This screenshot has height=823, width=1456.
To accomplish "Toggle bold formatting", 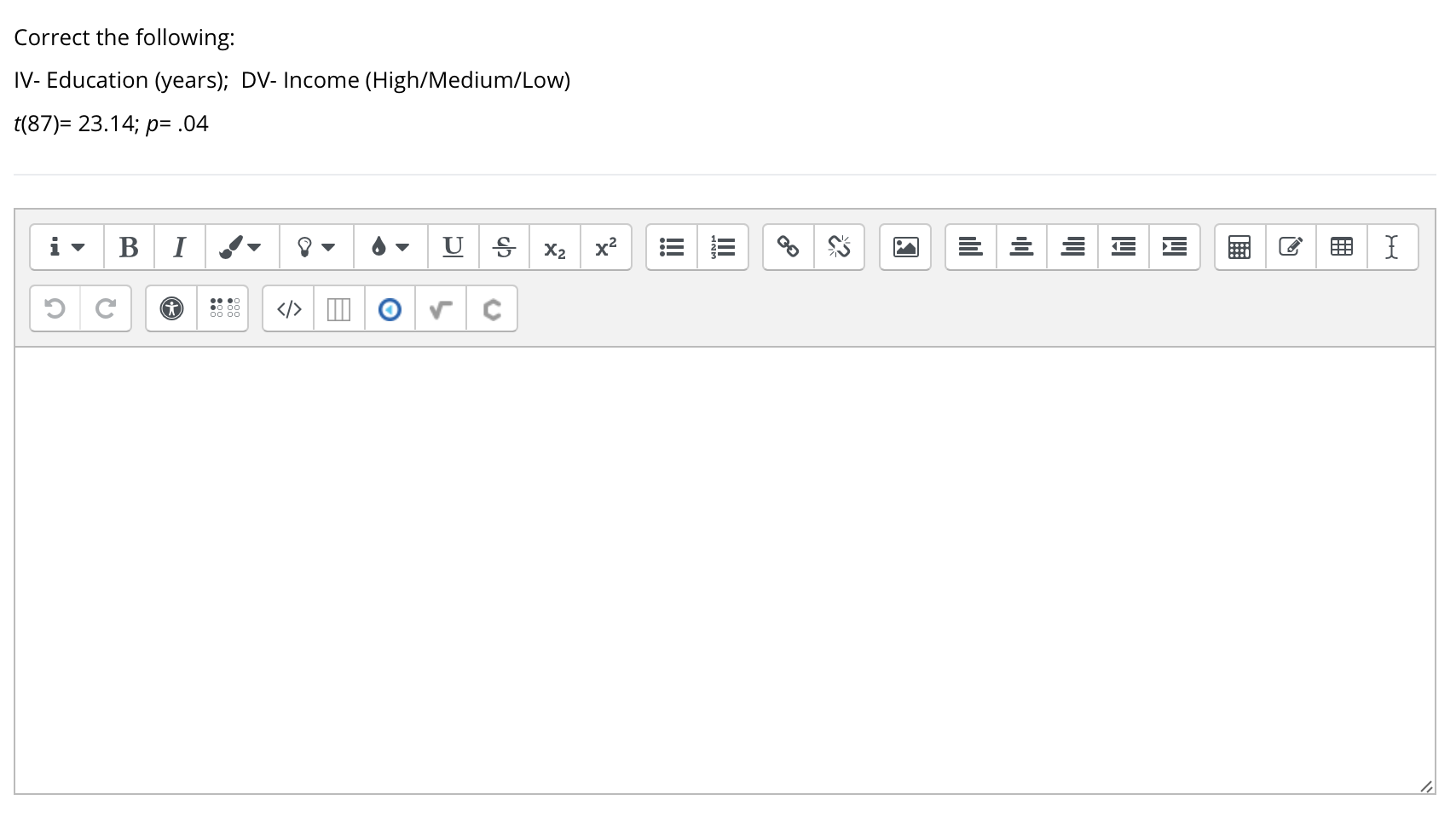I will [129, 247].
